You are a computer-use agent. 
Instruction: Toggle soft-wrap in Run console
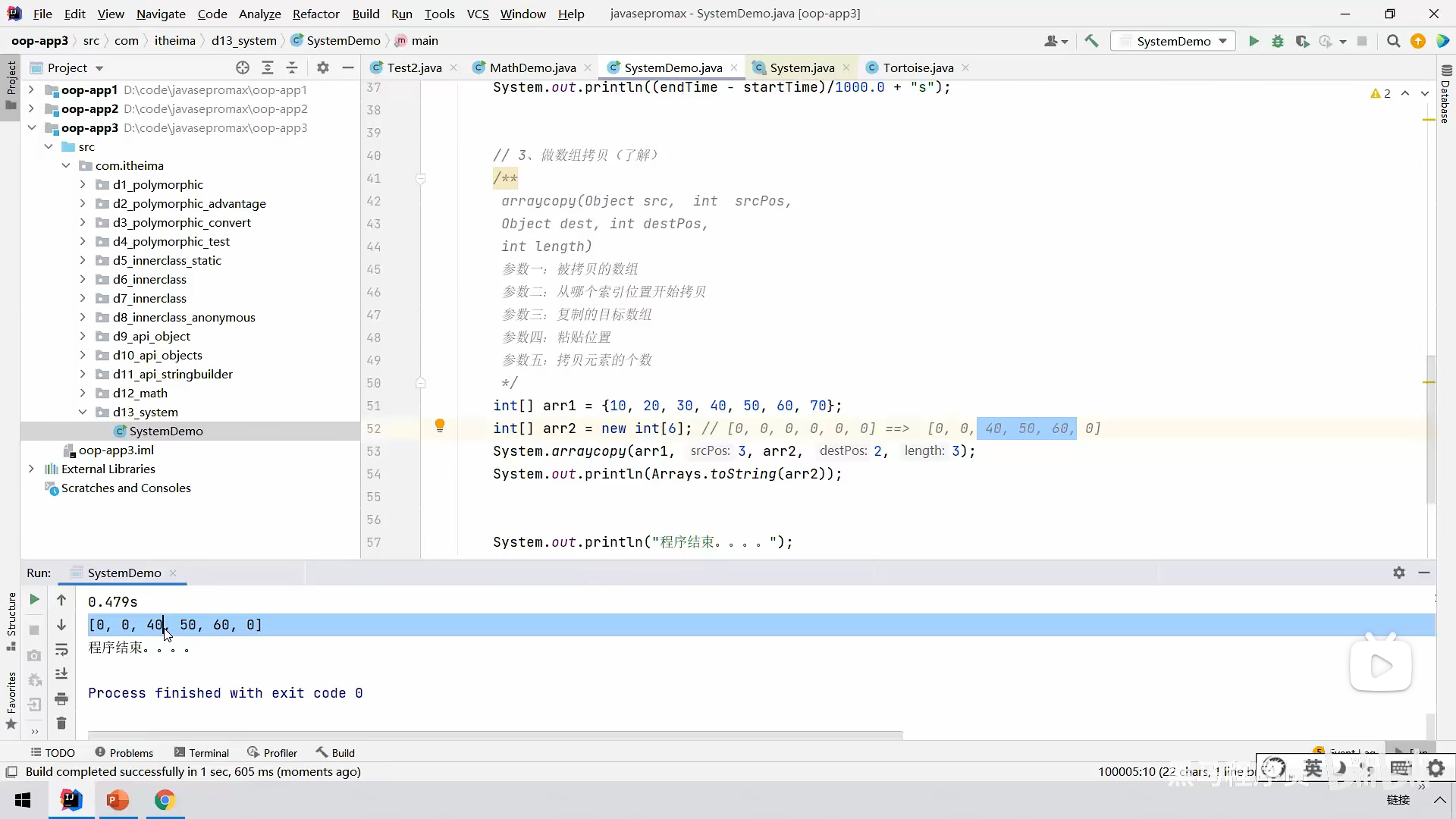point(61,649)
